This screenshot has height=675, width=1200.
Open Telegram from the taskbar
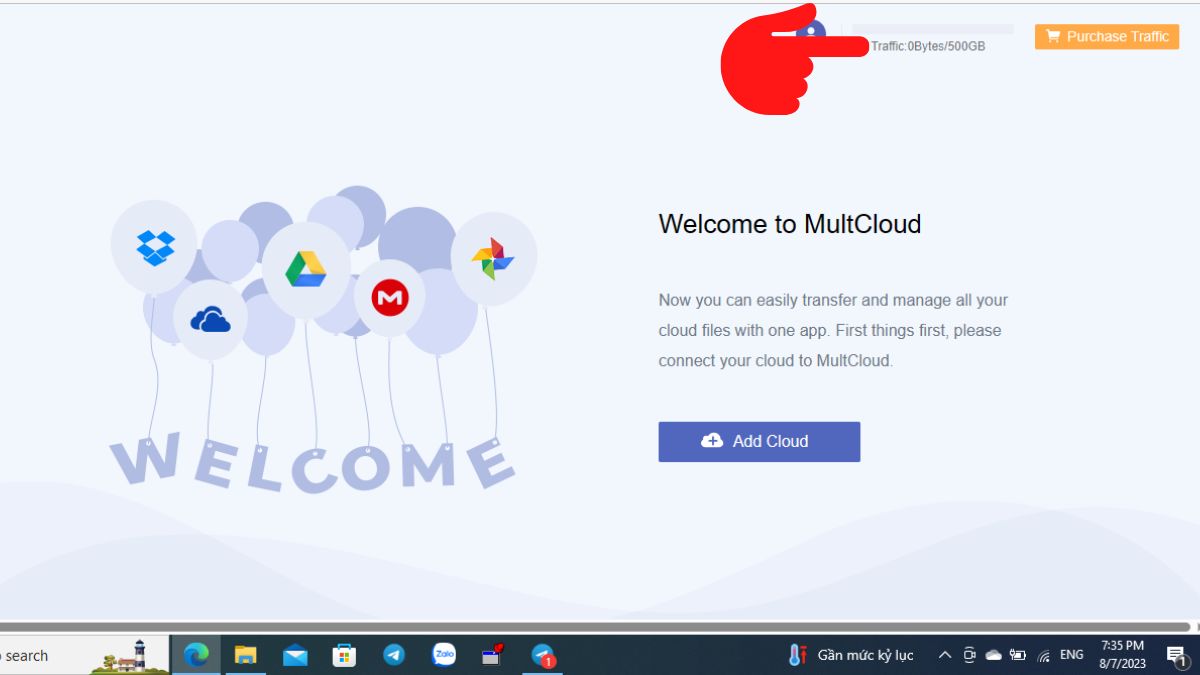[x=394, y=655]
